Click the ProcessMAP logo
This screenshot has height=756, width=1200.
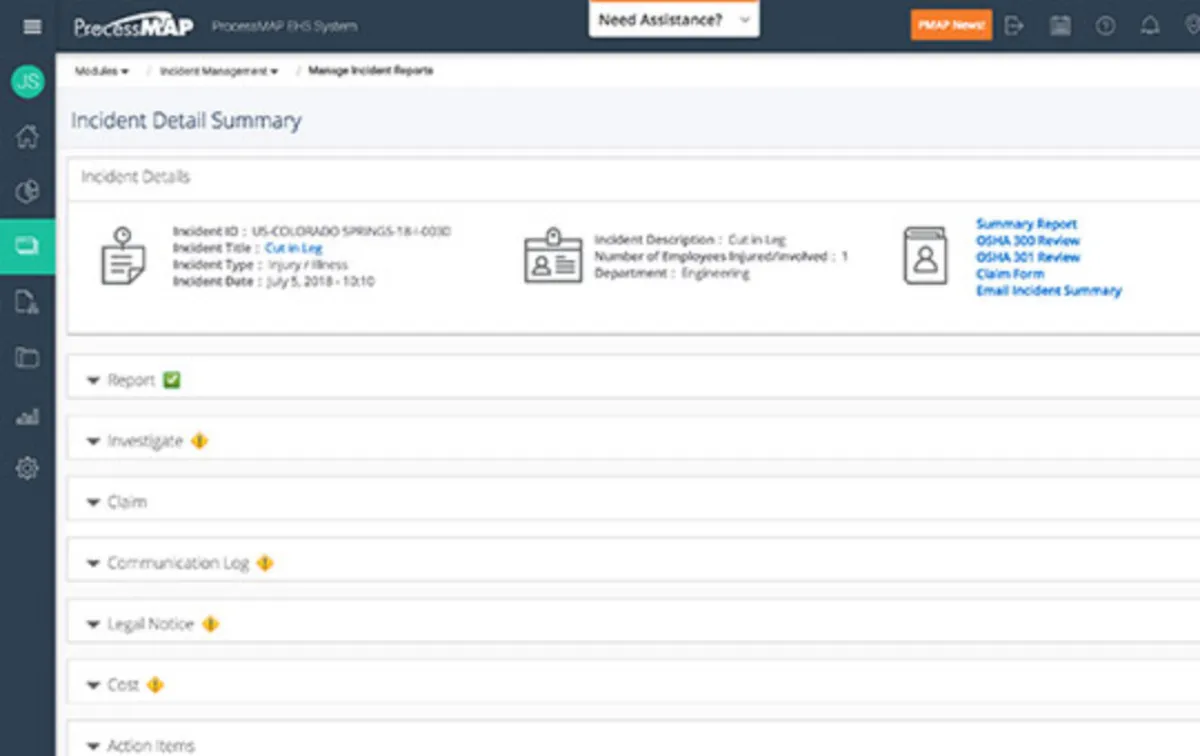(134, 26)
